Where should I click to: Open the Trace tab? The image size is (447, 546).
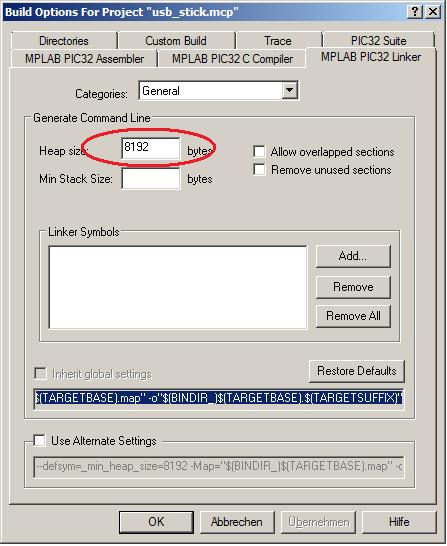point(278,41)
